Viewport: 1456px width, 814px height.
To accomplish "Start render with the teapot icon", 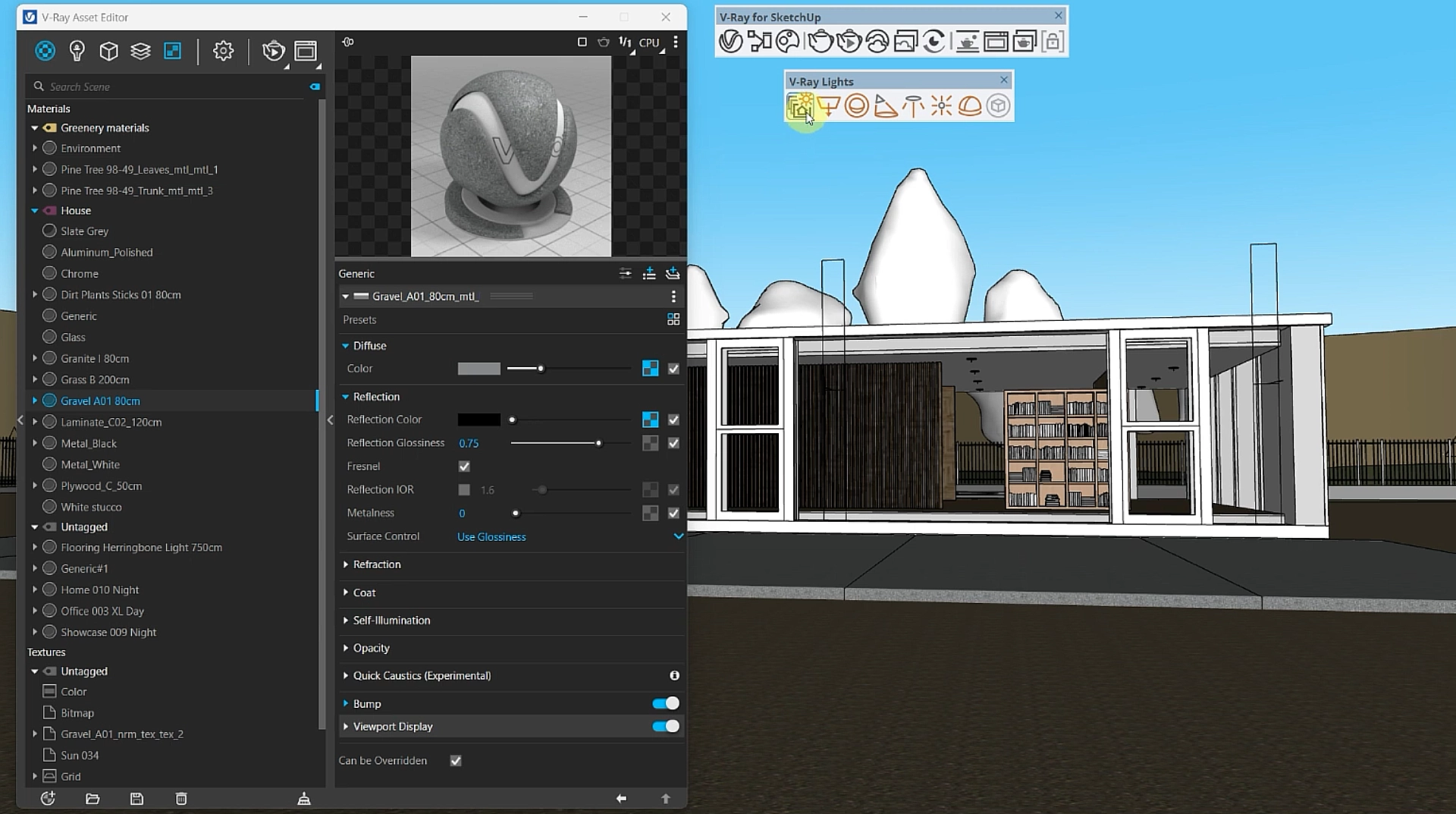I will tap(273, 51).
